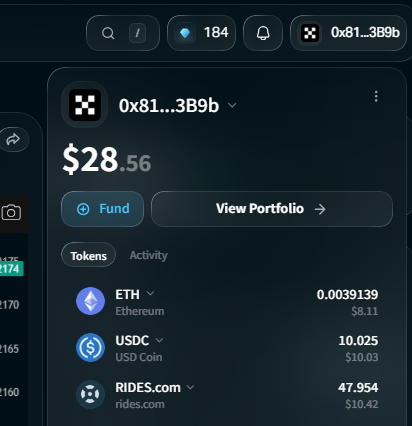Image resolution: width=412 pixels, height=426 pixels.
Task: Expand ETH token chevron
Action: tap(151, 294)
